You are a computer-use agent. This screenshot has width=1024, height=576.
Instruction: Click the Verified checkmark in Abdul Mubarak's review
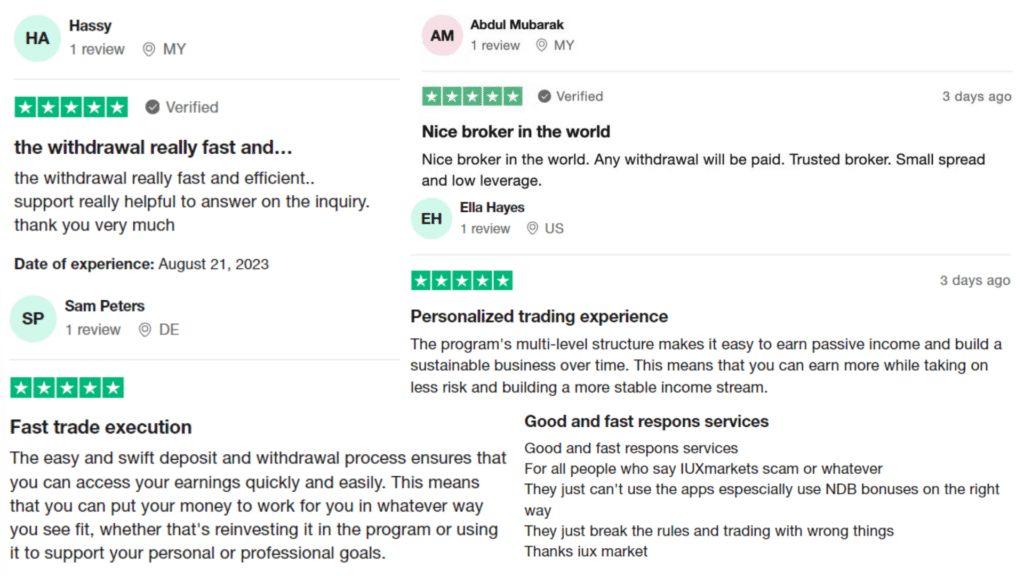544,96
